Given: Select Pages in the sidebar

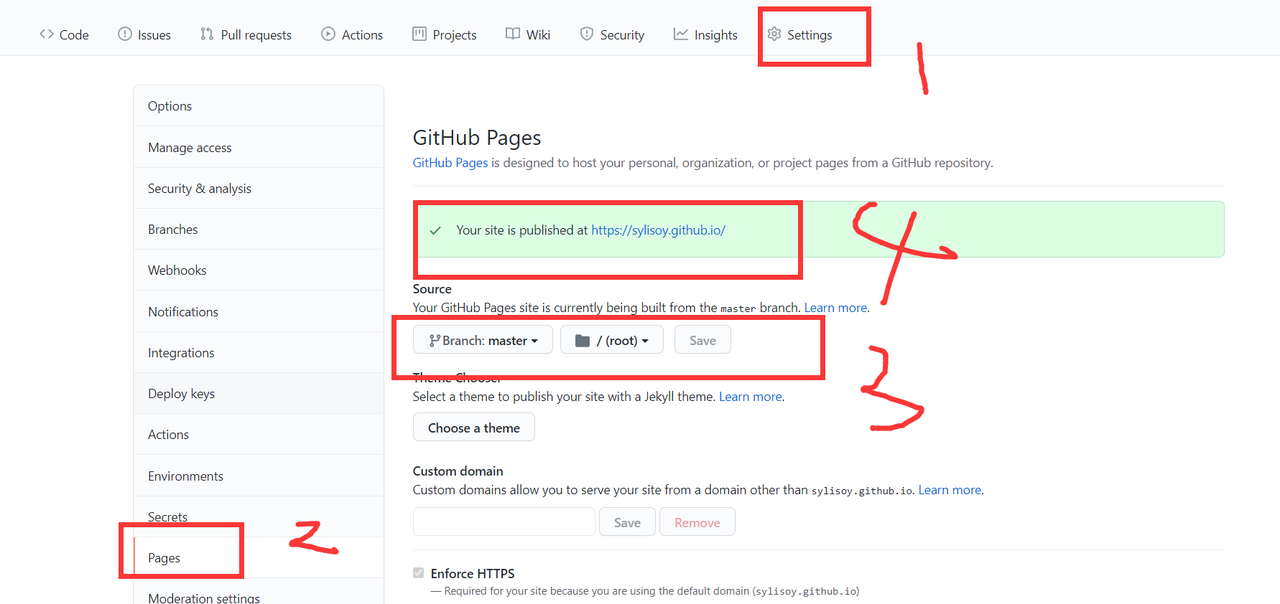Looking at the screenshot, I should [x=258, y=558].
